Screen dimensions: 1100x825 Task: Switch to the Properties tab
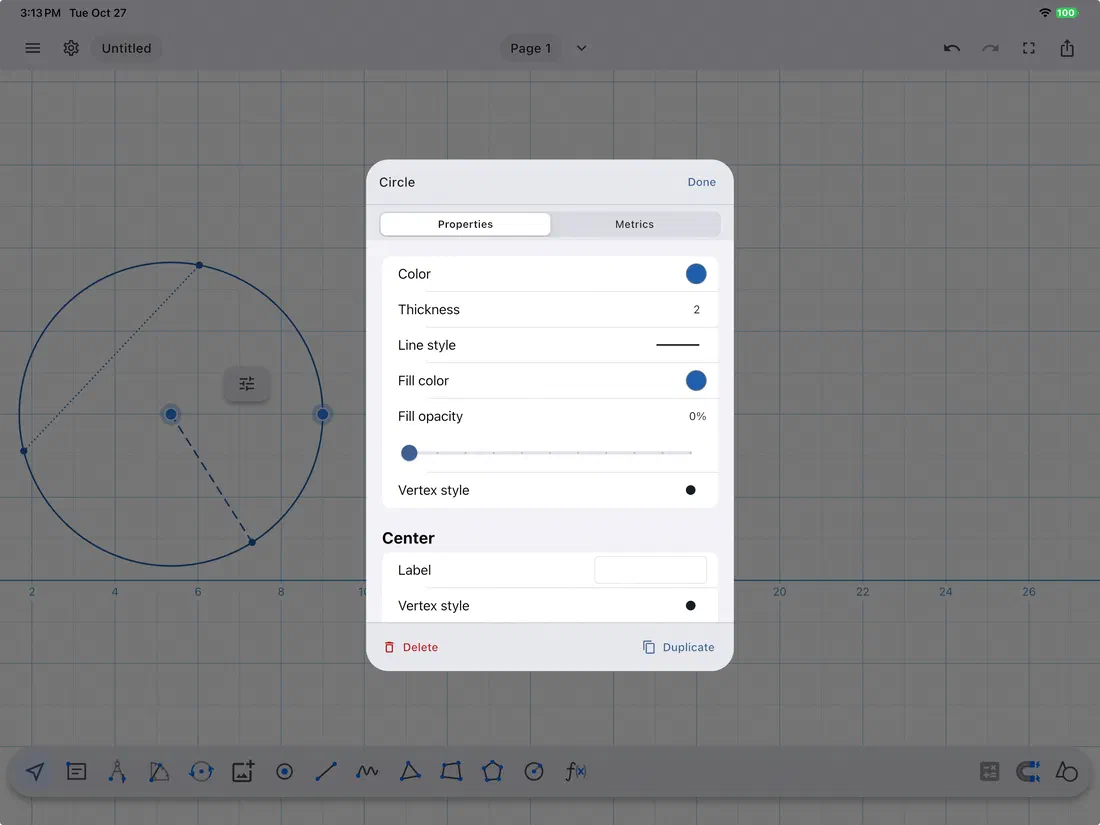tap(465, 224)
